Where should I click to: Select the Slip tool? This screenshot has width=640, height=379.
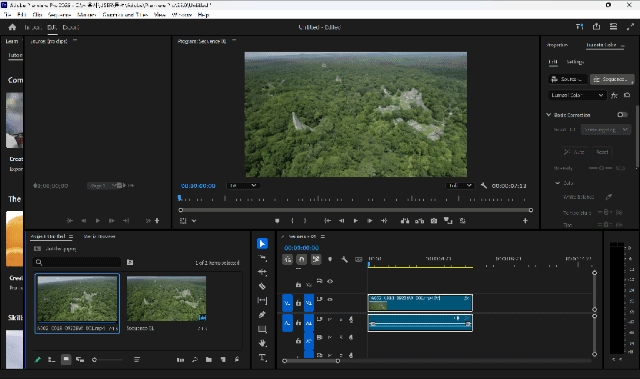coord(262,301)
